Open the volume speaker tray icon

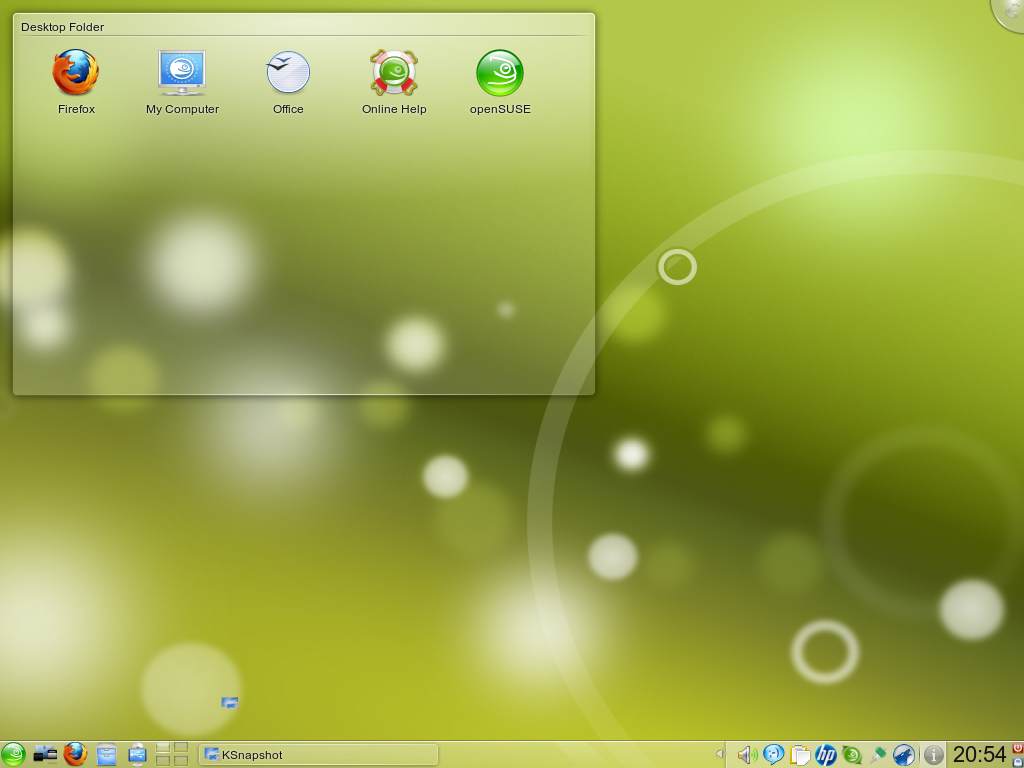pyautogui.click(x=746, y=755)
